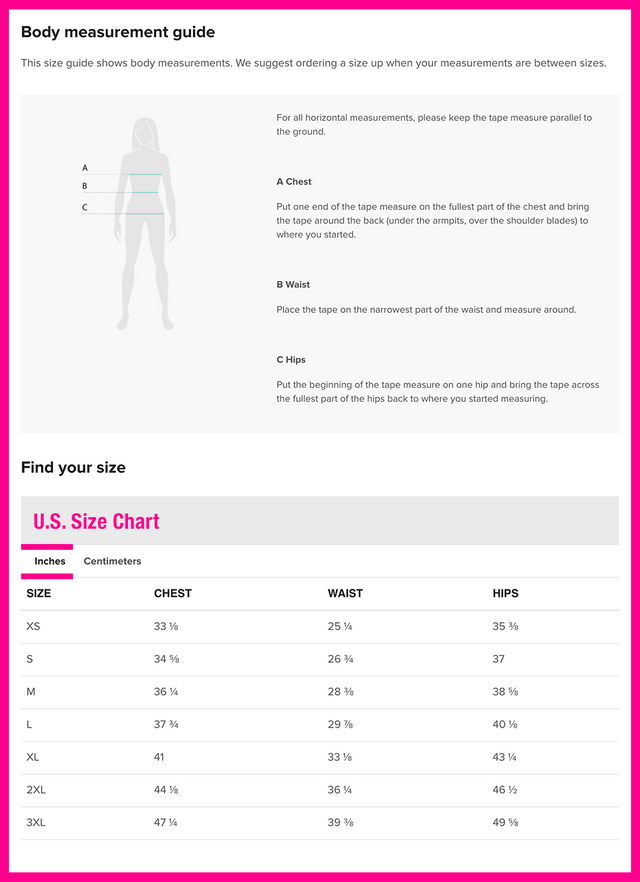Click the A Chest instruction heading
This screenshot has width=640, height=882.
click(x=294, y=182)
